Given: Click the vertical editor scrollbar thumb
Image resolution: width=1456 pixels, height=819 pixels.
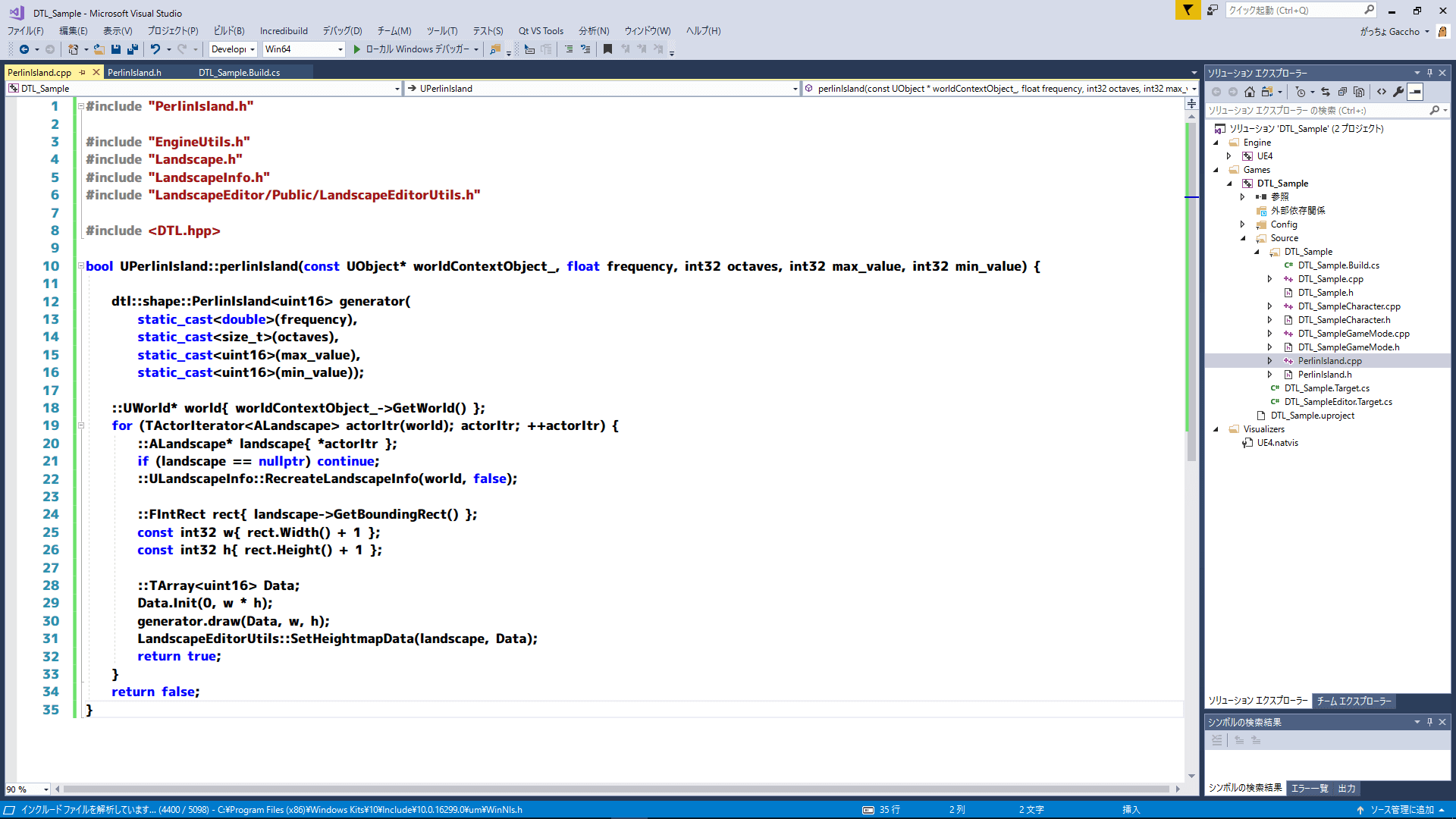Looking at the screenshot, I should point(1191,303).
